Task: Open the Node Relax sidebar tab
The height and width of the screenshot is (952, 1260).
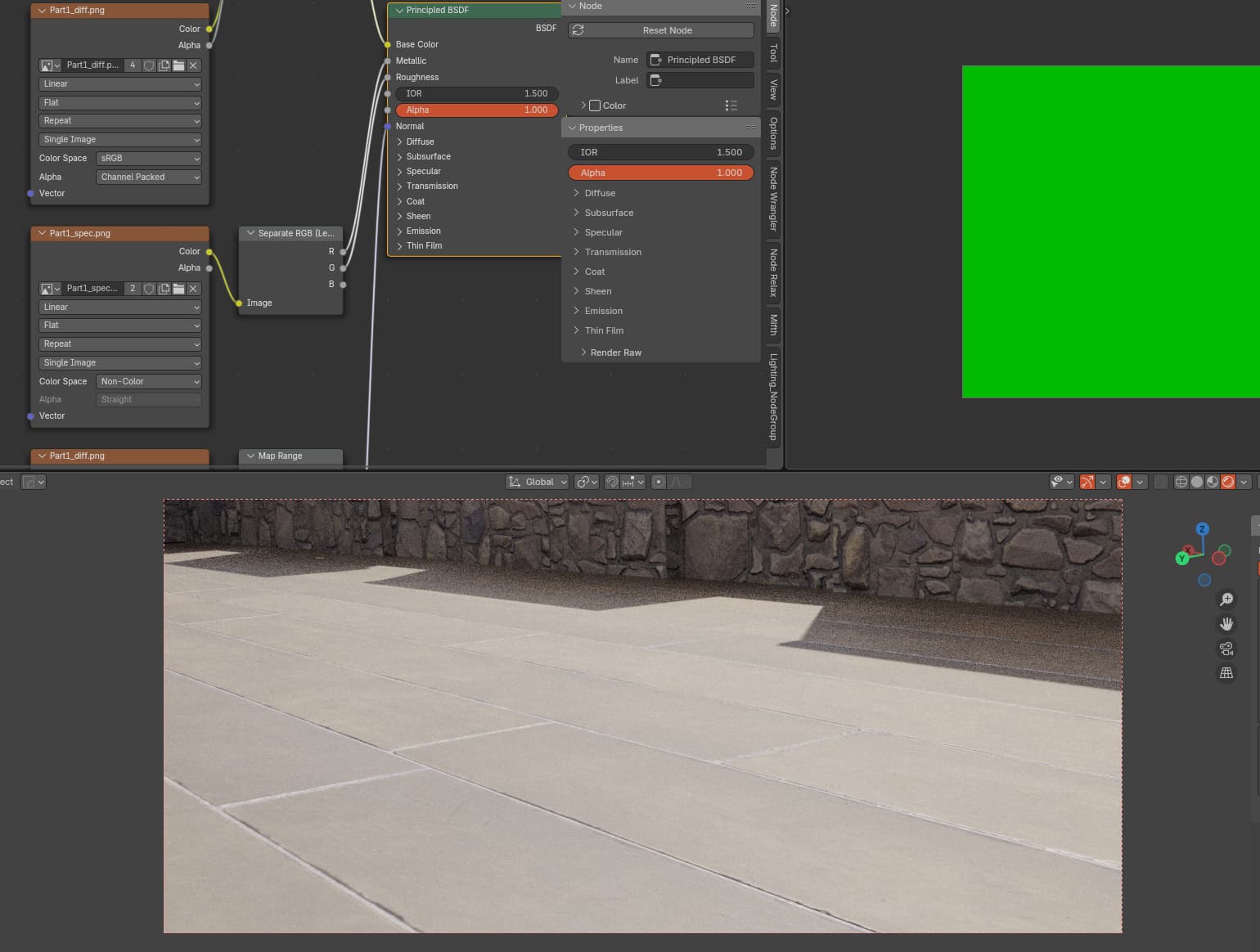Action: point(773,272)
